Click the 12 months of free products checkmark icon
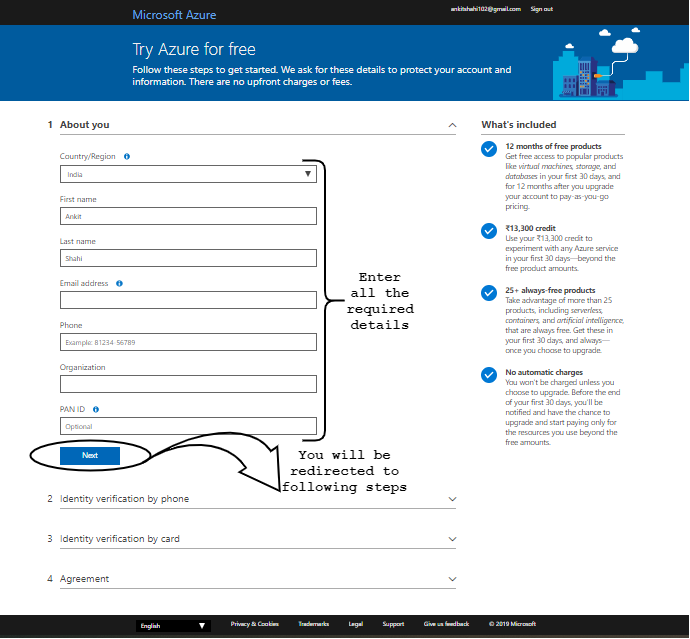690x639 pixels. 489,149
